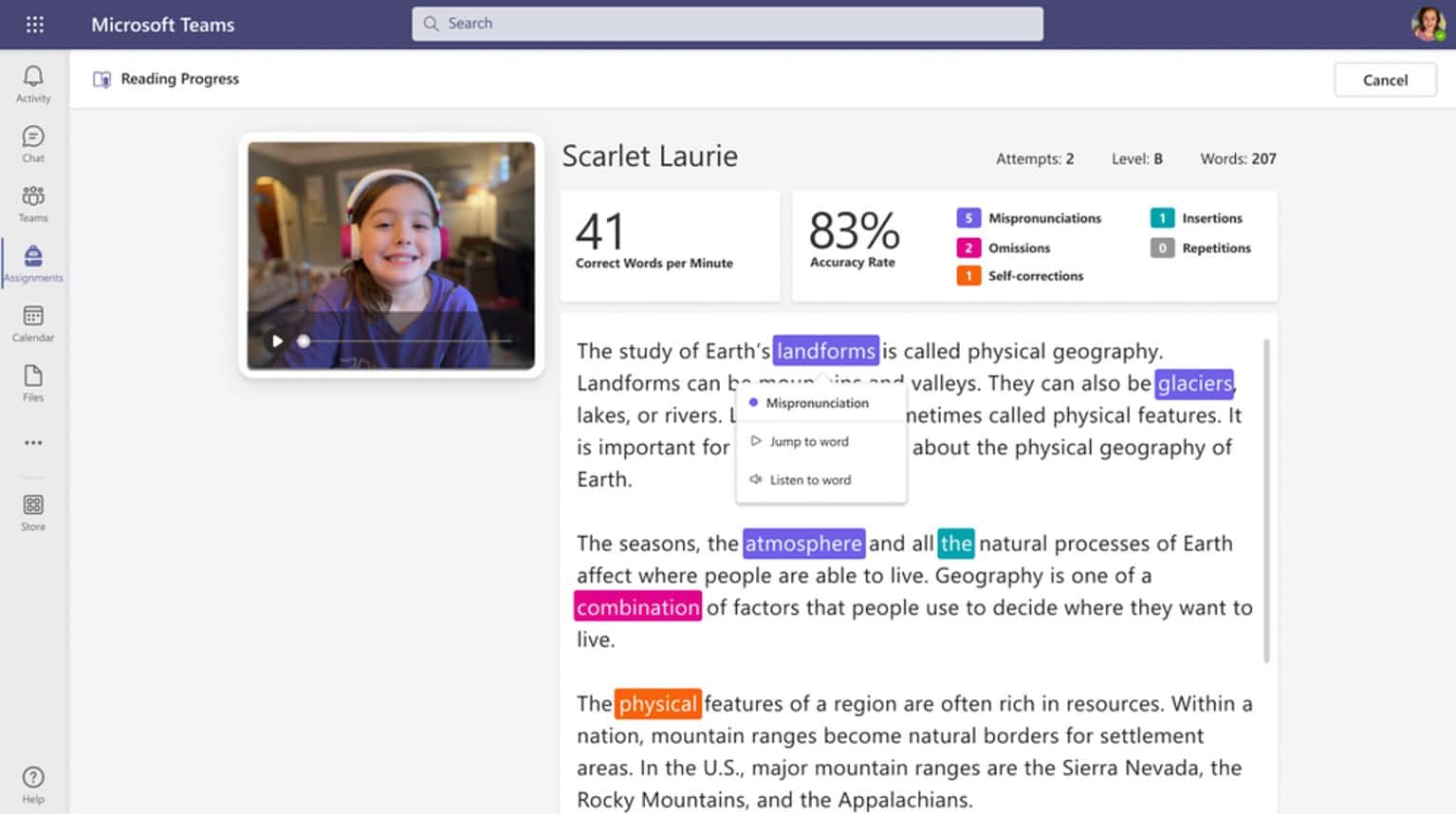
Task: Open the app launcher waffle menu
Action: point(35,24)
